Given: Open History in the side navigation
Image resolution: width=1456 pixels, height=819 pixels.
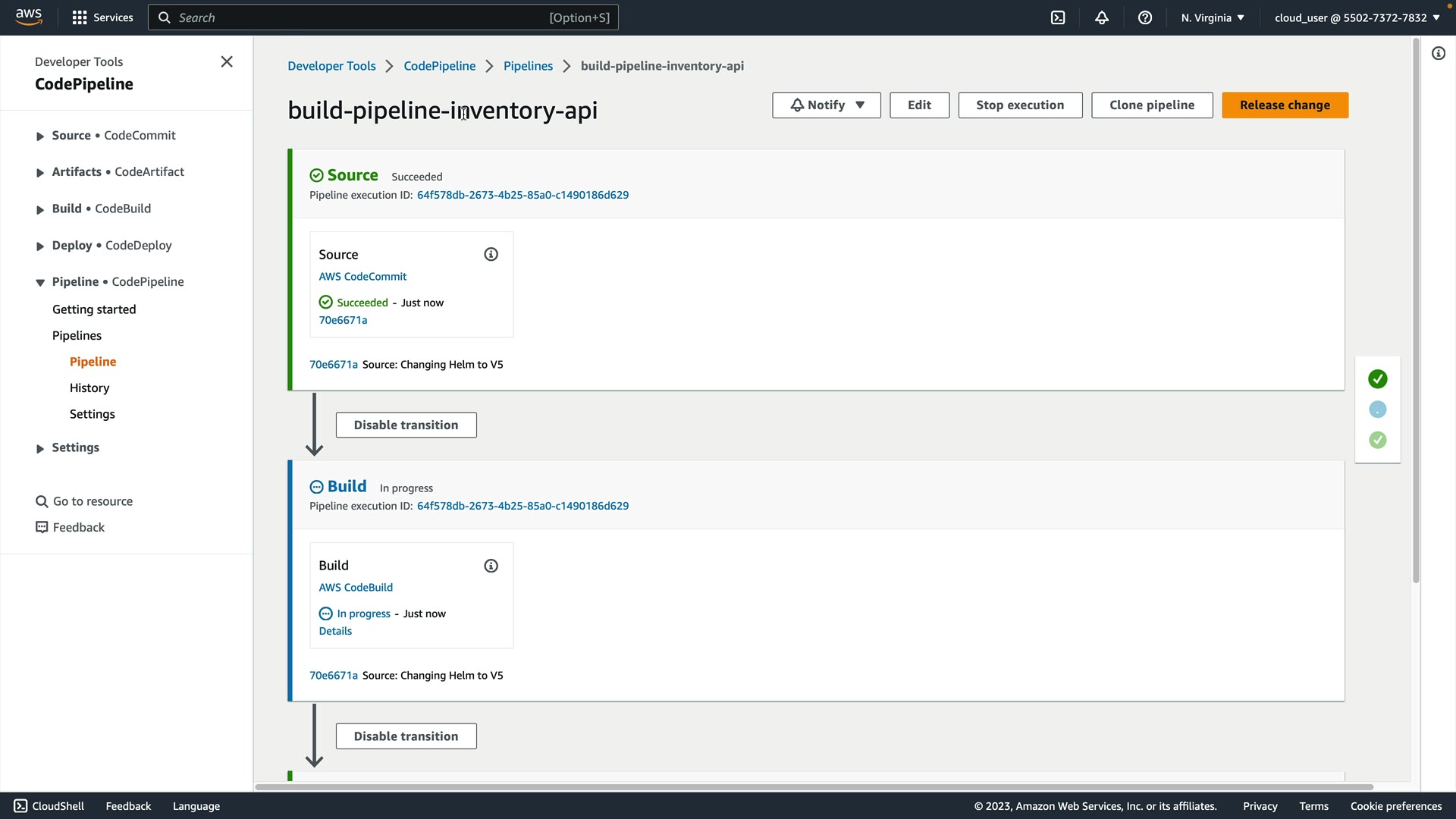Looking at the screenshot, I should tap(89, 388).
